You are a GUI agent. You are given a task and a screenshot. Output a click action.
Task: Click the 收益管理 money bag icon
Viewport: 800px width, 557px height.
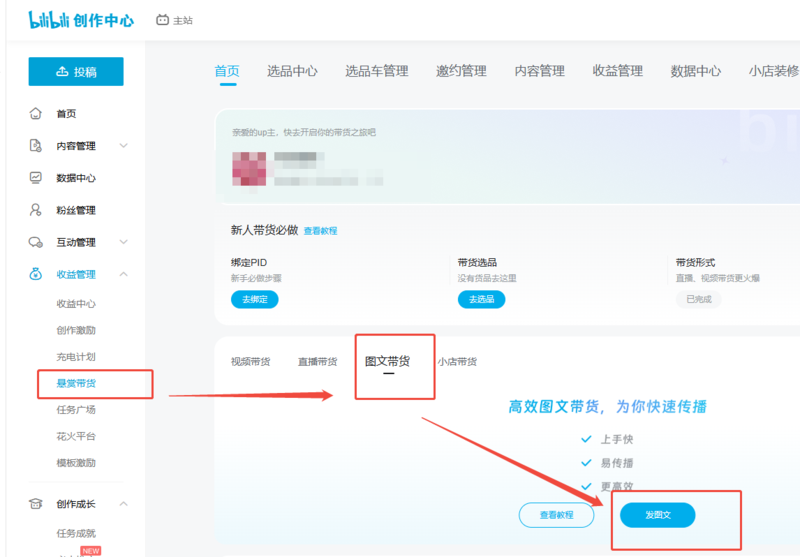(35, 274)
